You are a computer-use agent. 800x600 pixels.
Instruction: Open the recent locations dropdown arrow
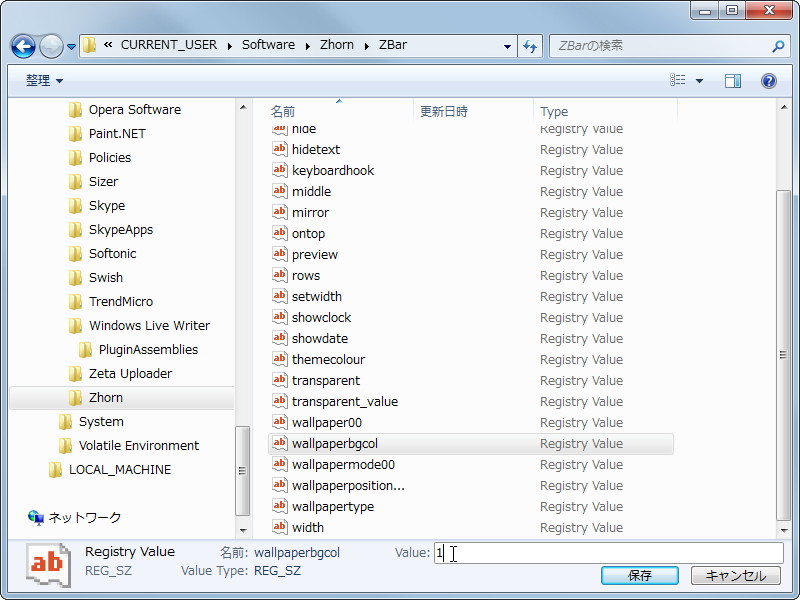click(x=71, y=47)
